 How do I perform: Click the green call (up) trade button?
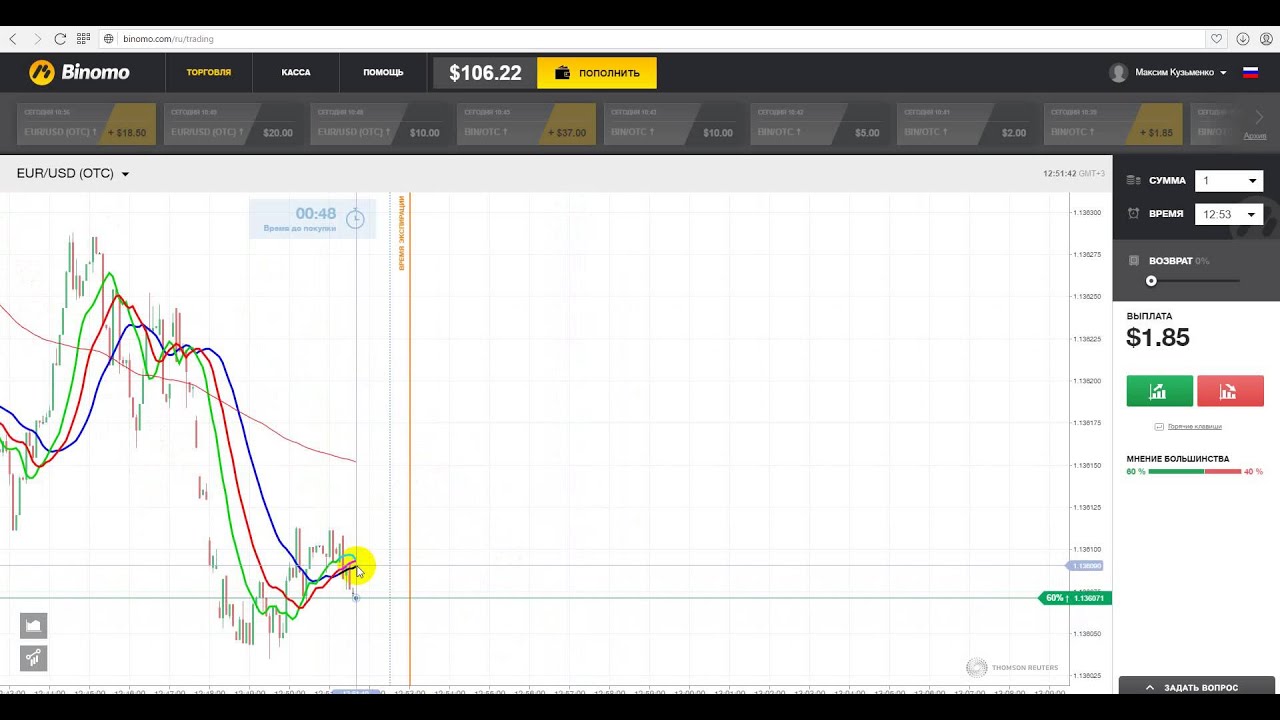pyautogui.click(x=1159, y=391)
